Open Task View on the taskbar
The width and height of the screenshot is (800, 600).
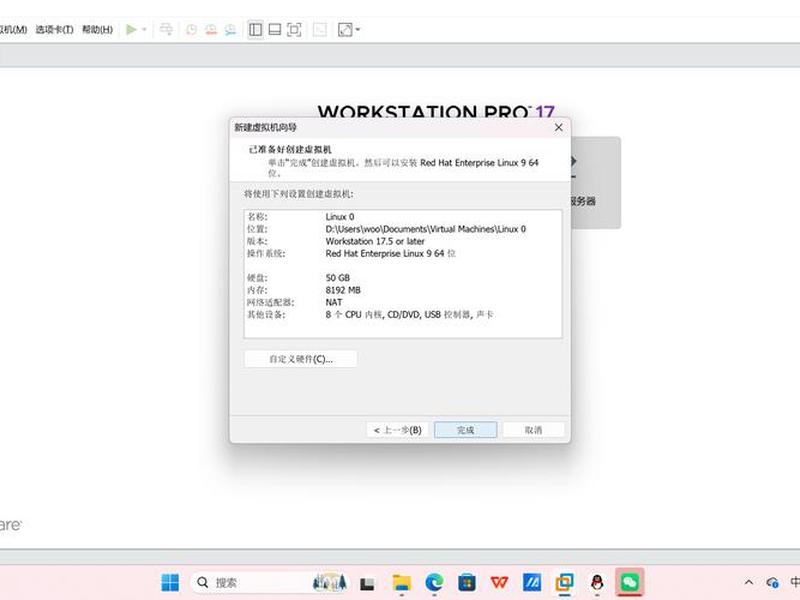(x=367, y=583)
